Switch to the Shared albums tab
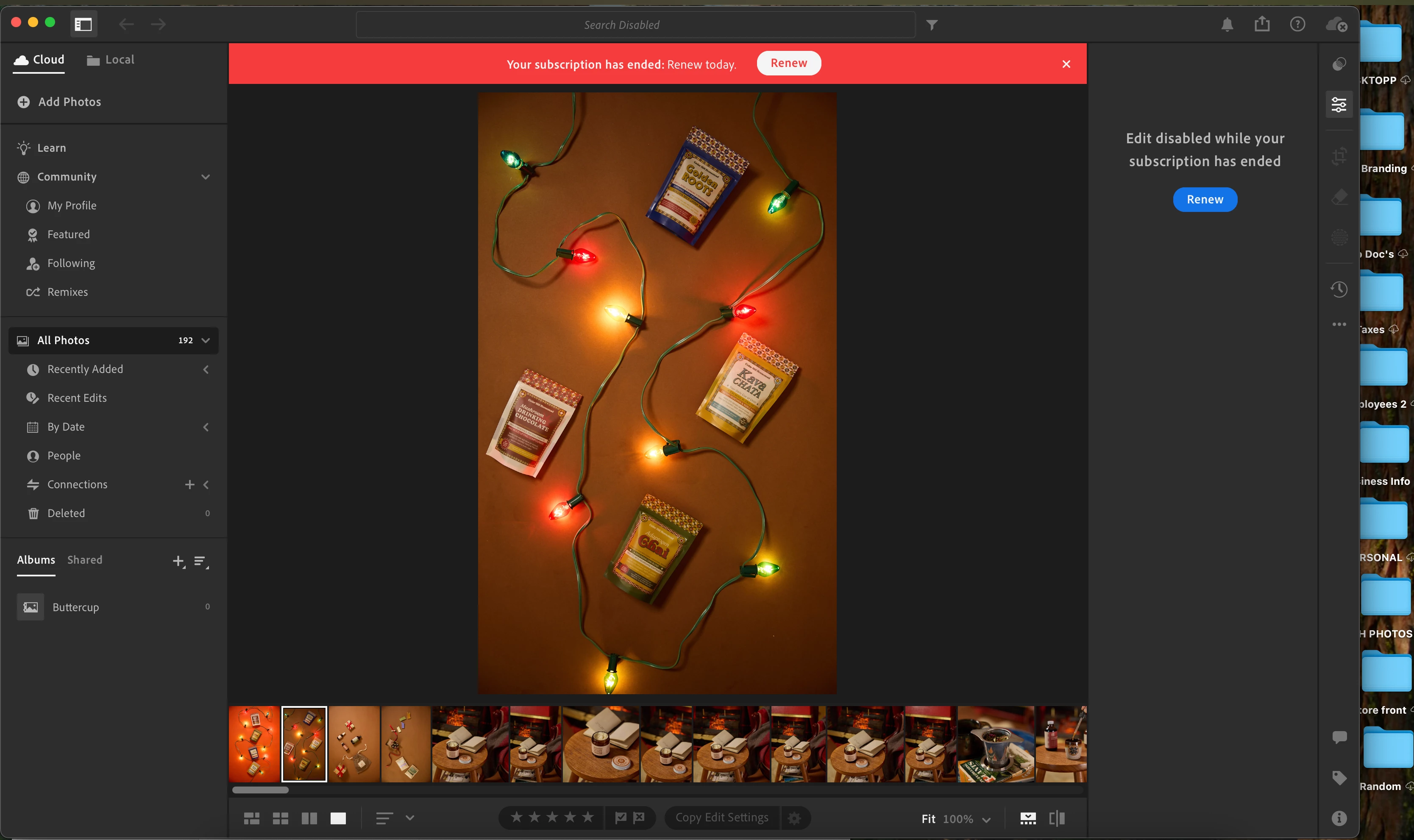The height and width of the screenshot is (840, 1414). (x=85, y=560)
